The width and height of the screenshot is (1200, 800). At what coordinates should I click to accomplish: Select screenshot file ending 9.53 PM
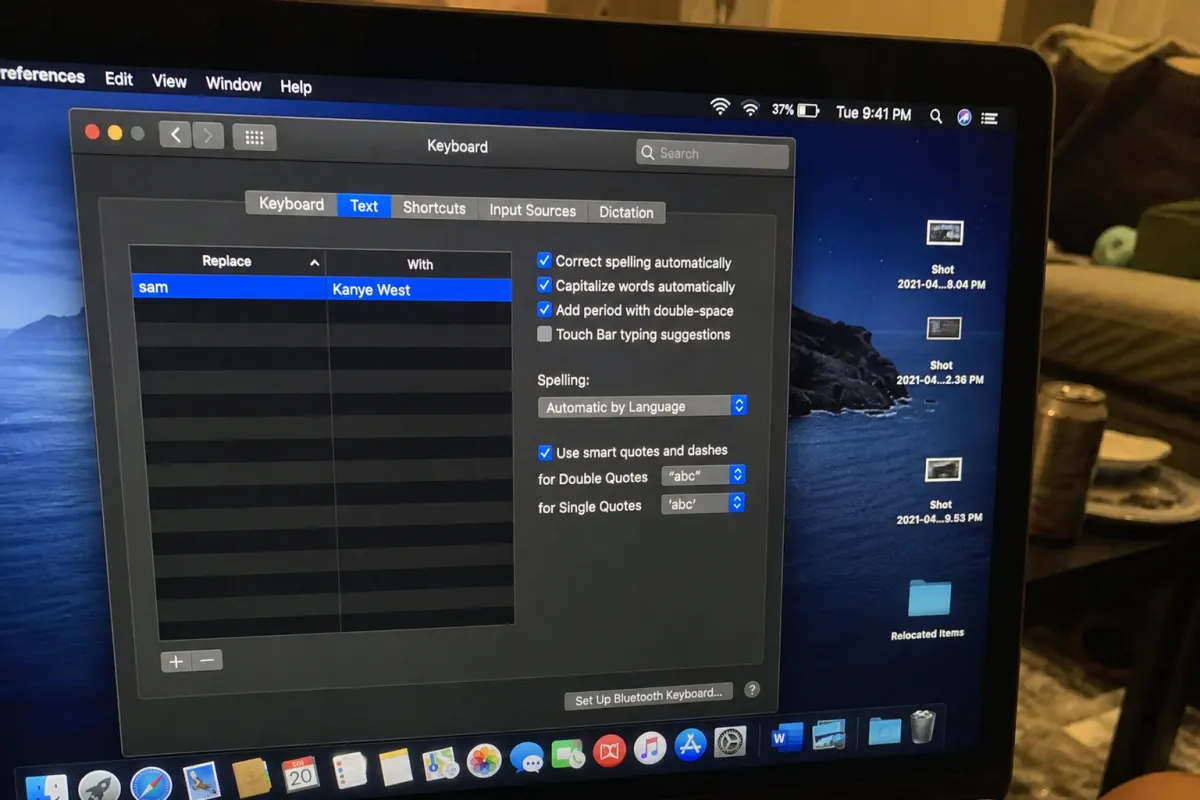[x=940, y=491]
